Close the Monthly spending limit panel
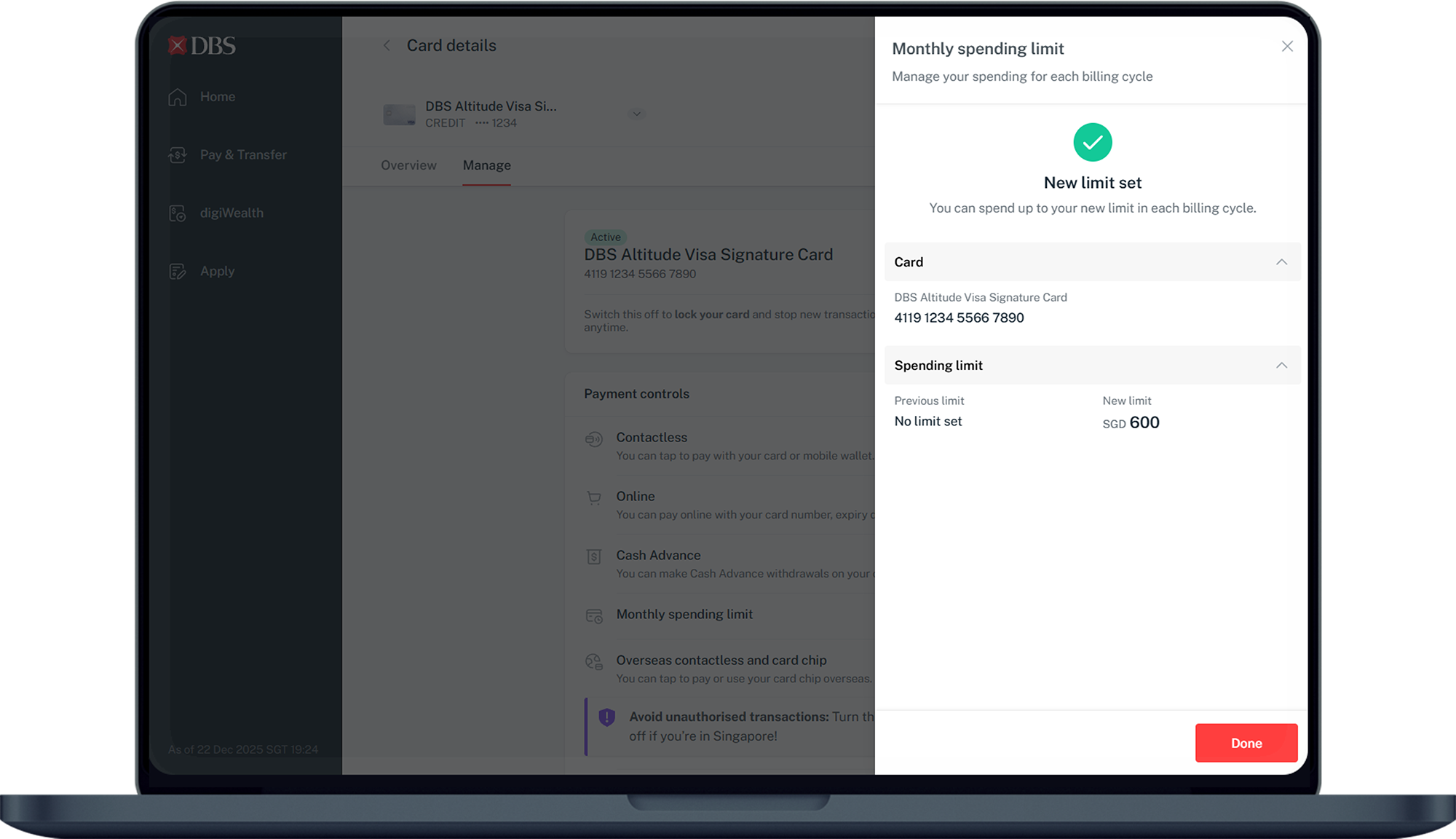Image resolution: width=1456 pixels, height=839 pixels. pos(1287,47)
